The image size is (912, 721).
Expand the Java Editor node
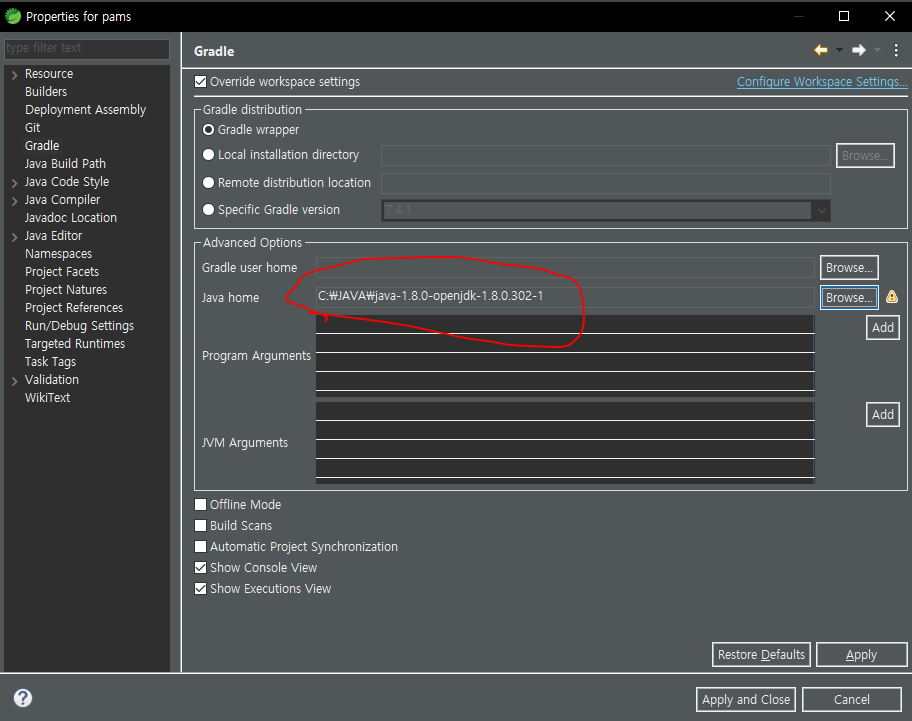[15, 237]
